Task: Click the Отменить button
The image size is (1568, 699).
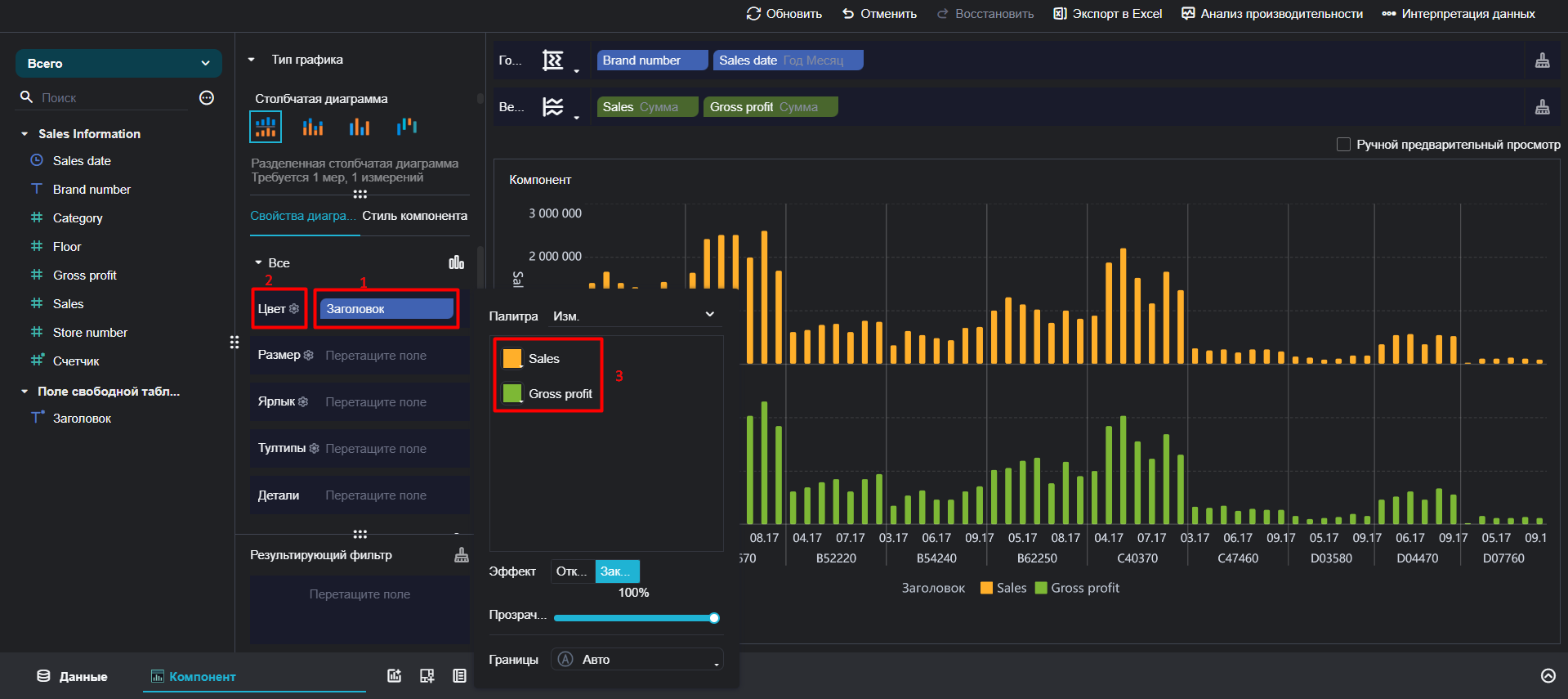Action: point(879,14)
